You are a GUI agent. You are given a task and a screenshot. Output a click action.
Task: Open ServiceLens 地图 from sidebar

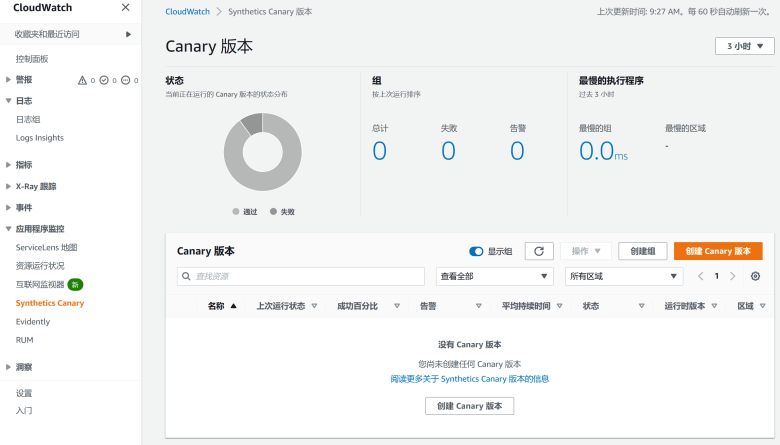click(x=46, y=247)
